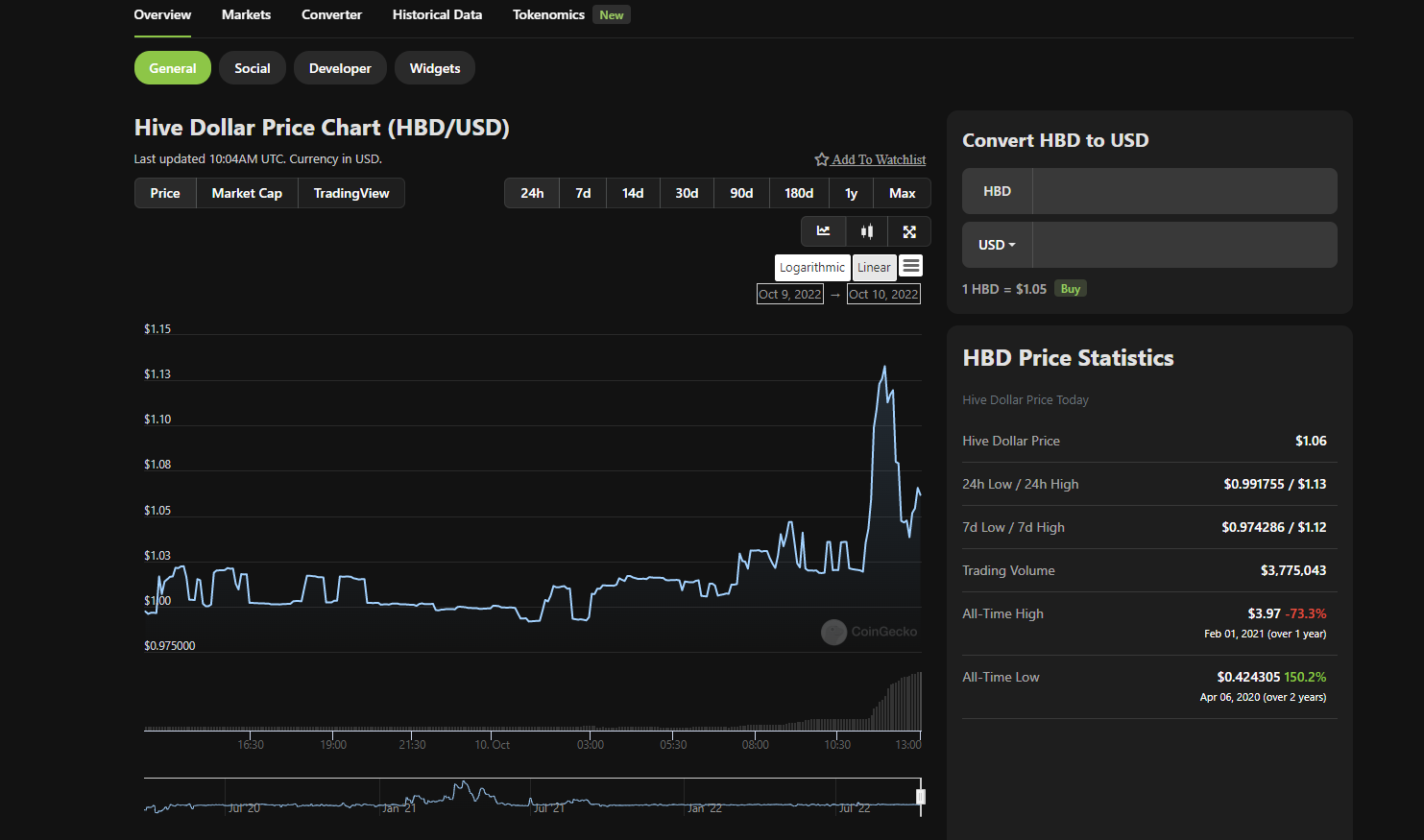Click the 1 HBD = $1.05 rate text

point(1004,289)
